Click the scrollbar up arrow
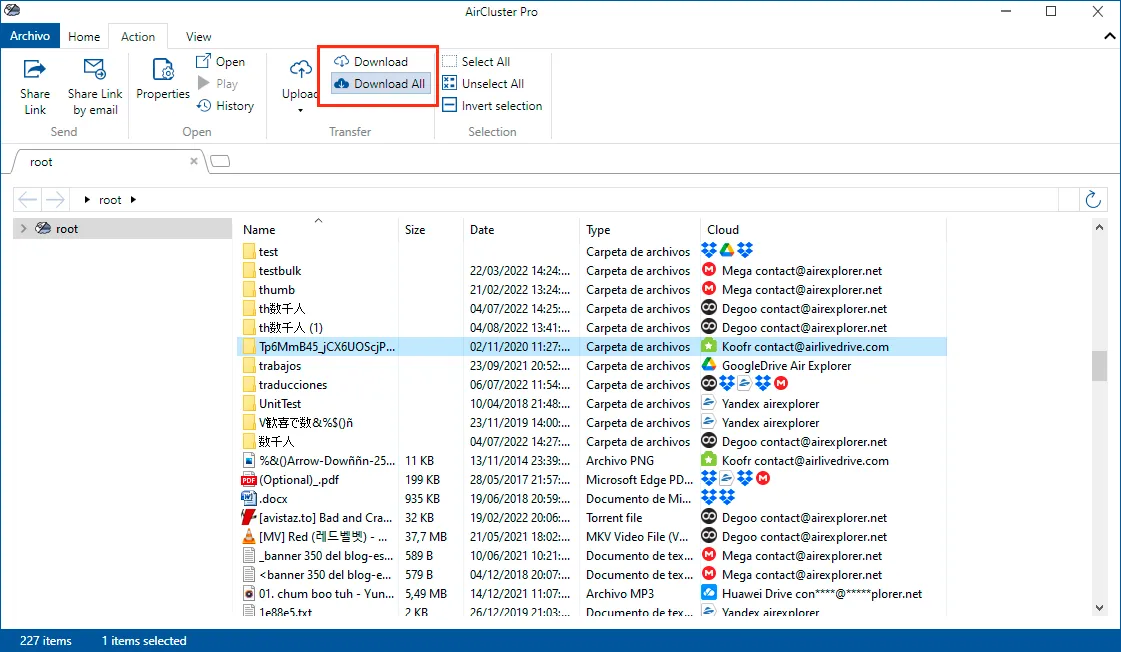 pyautogui.click(x=1100, y=227)
